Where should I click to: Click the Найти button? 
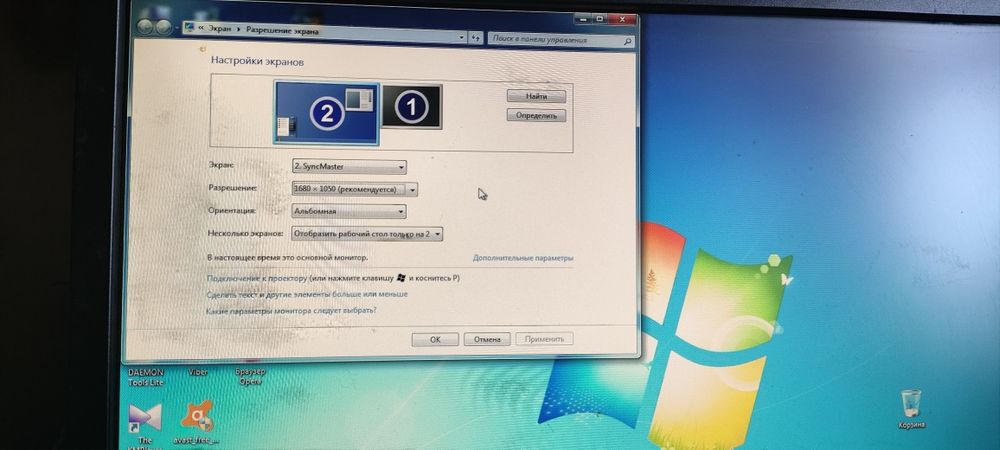click(x=536, y=96)
